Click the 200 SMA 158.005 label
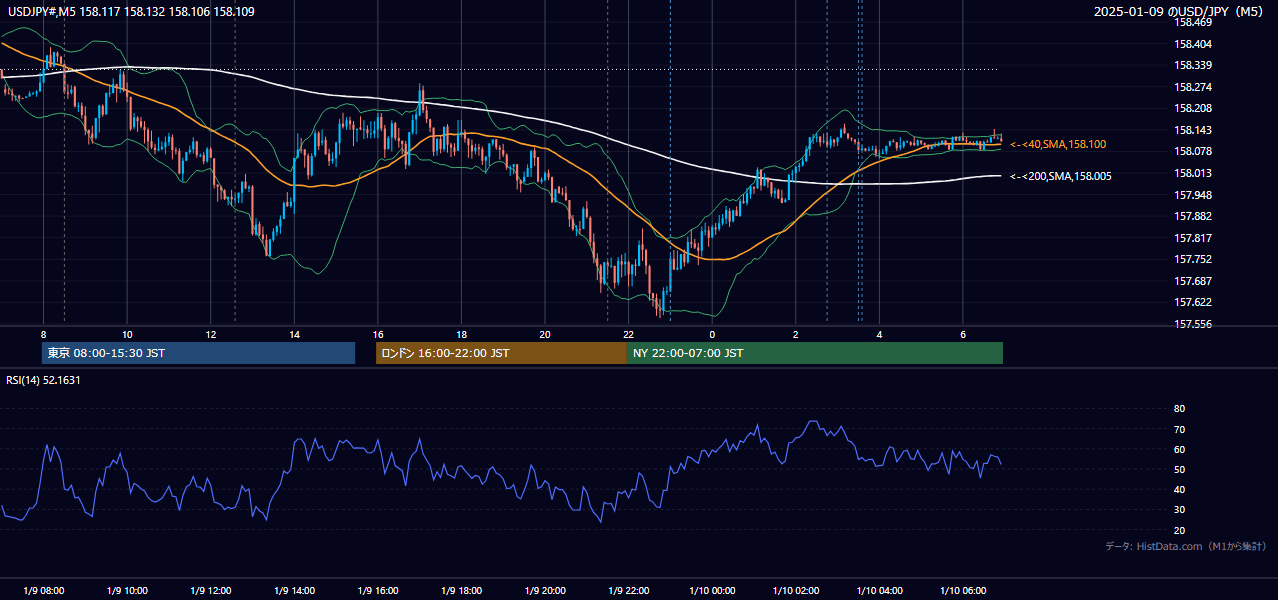 (x=1060, y=176)
